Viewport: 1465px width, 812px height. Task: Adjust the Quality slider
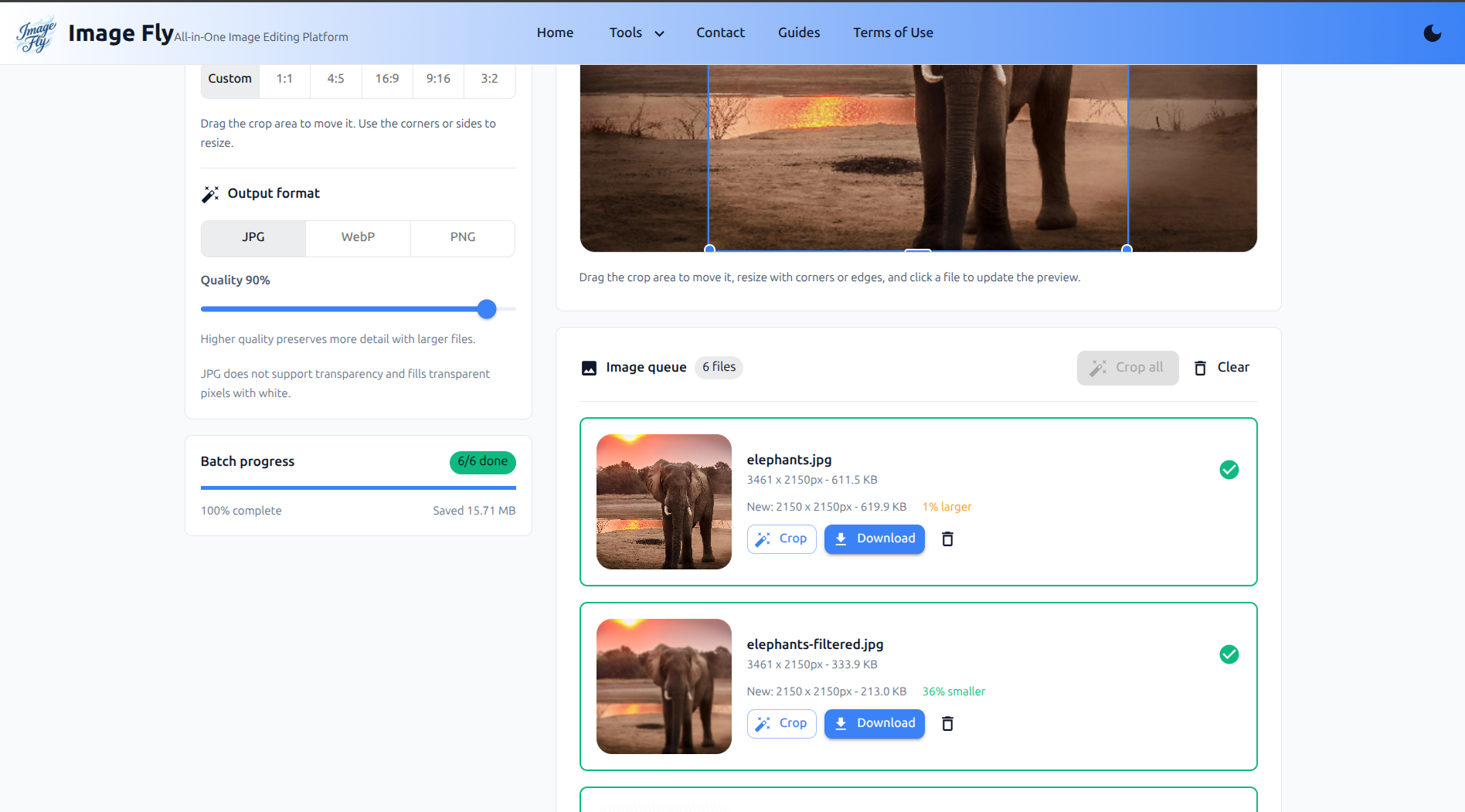click(x=487, y=309)
